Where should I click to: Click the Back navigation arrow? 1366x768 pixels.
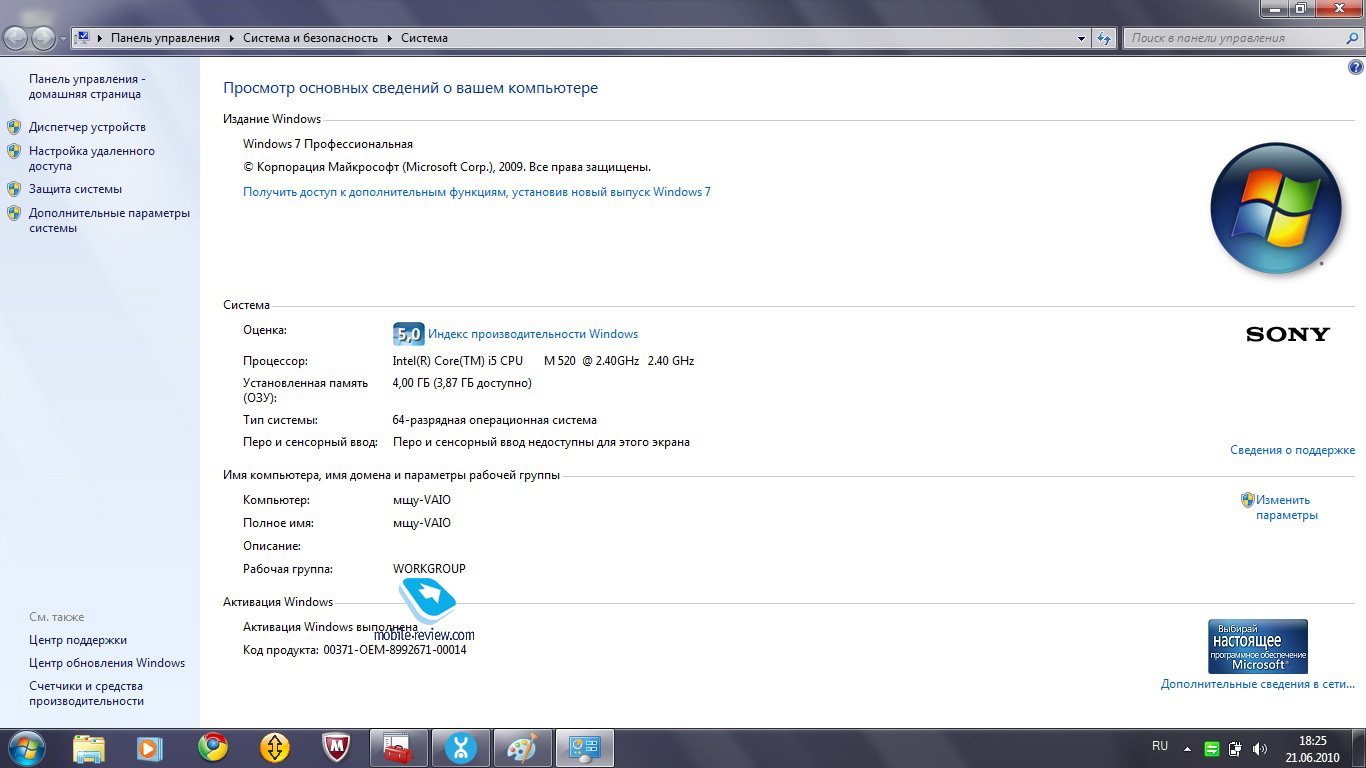(15, 38)
